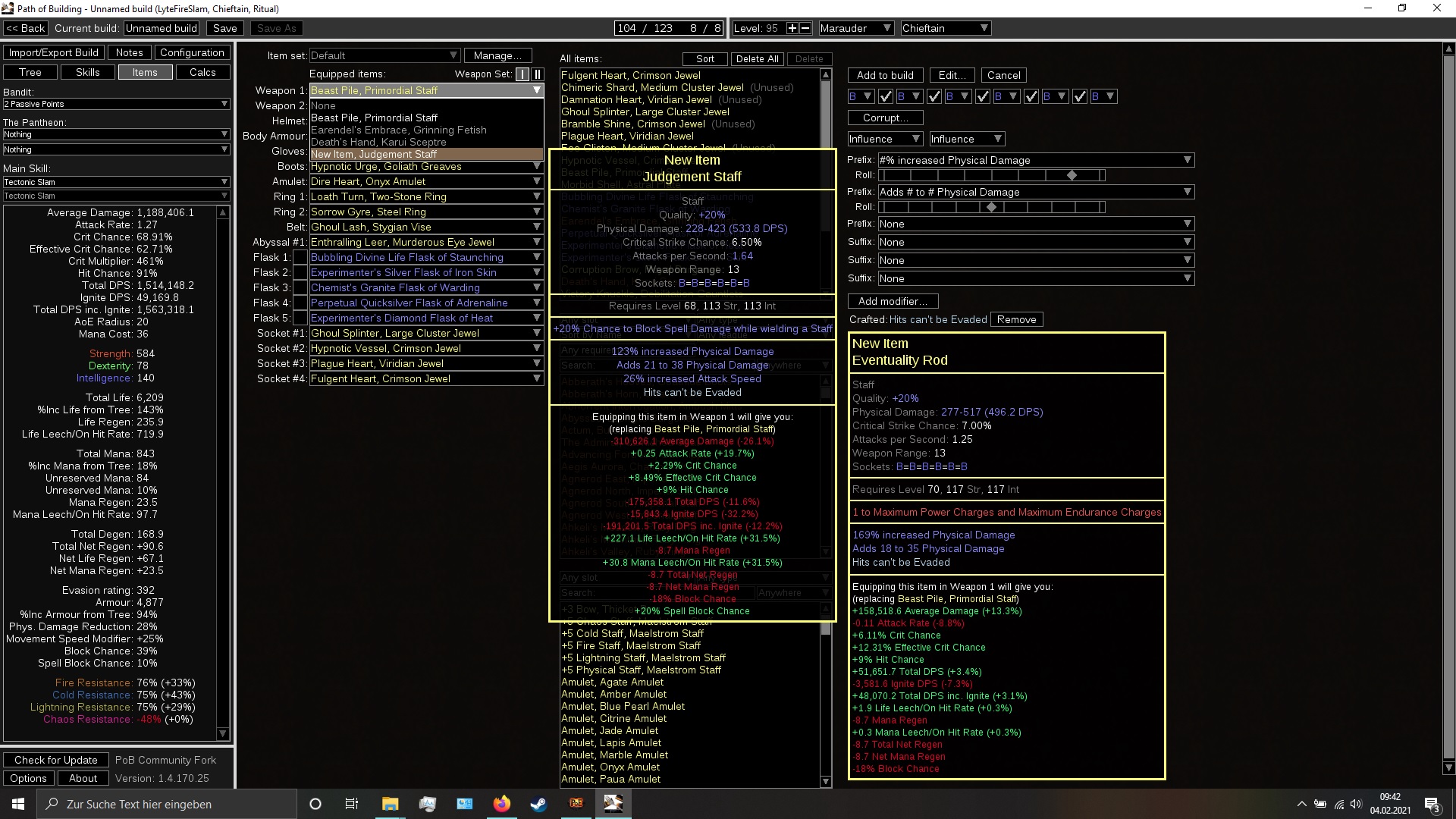Image resolution: width=1456 pixels, height=819 pixels.
Task: Open Control Panel taskbar icon
Action: point(464,804)
